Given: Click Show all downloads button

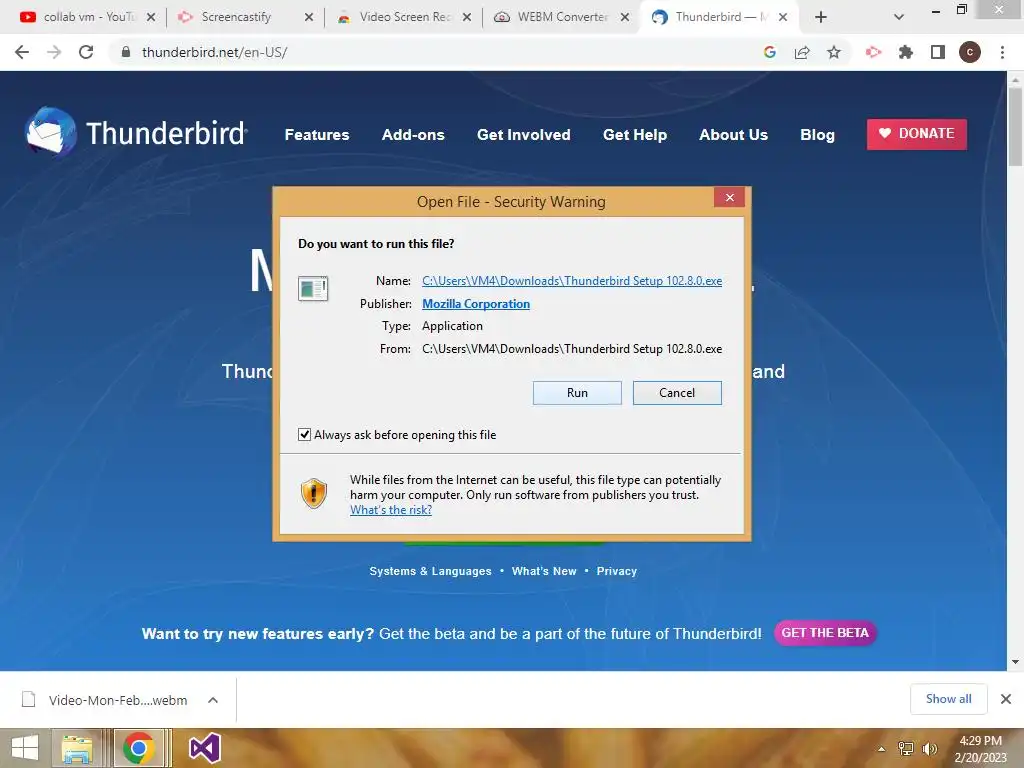Looking at the screenshot, I should [x=948, y=699].
